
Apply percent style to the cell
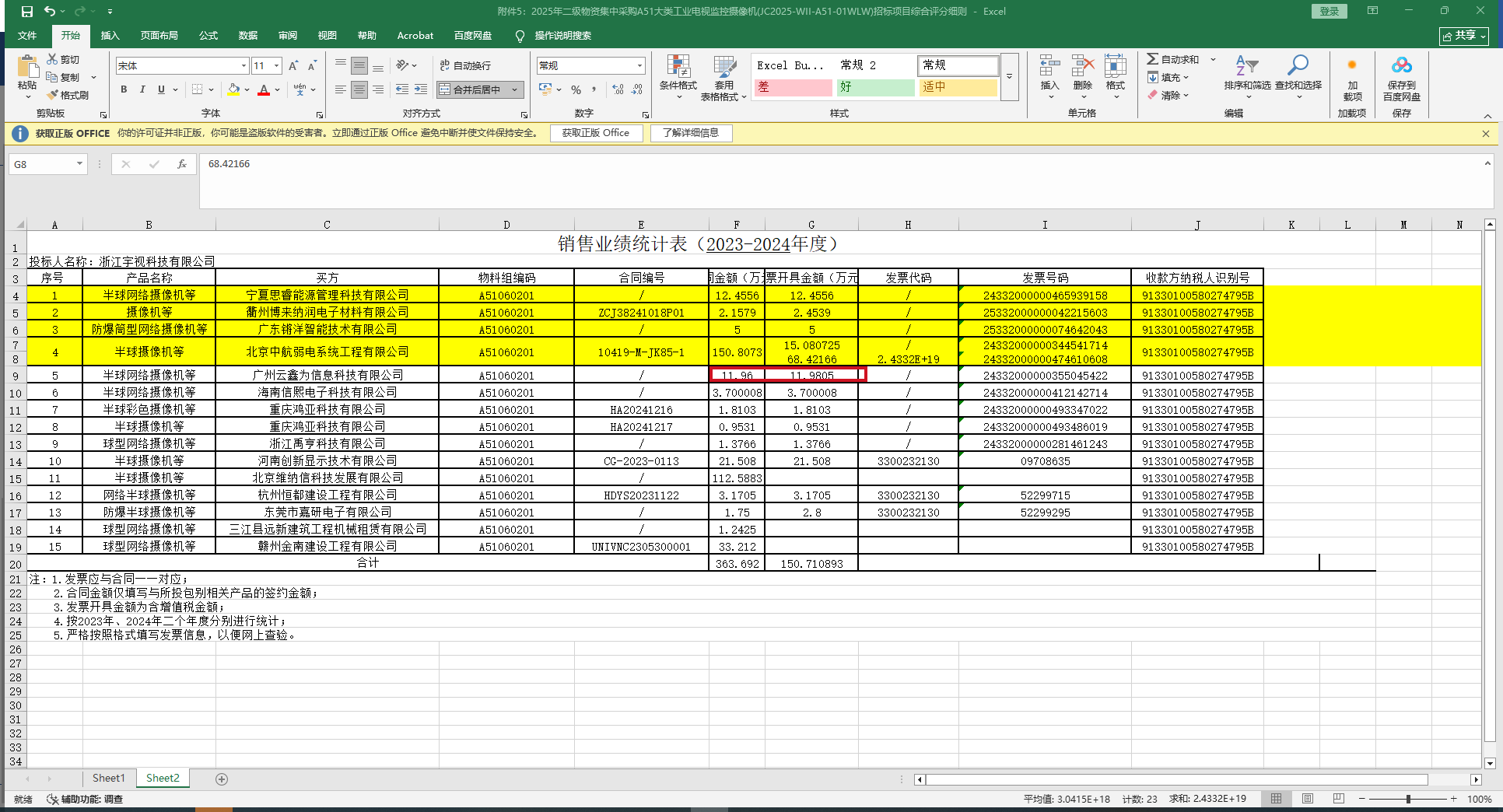[x=576, y=89]
